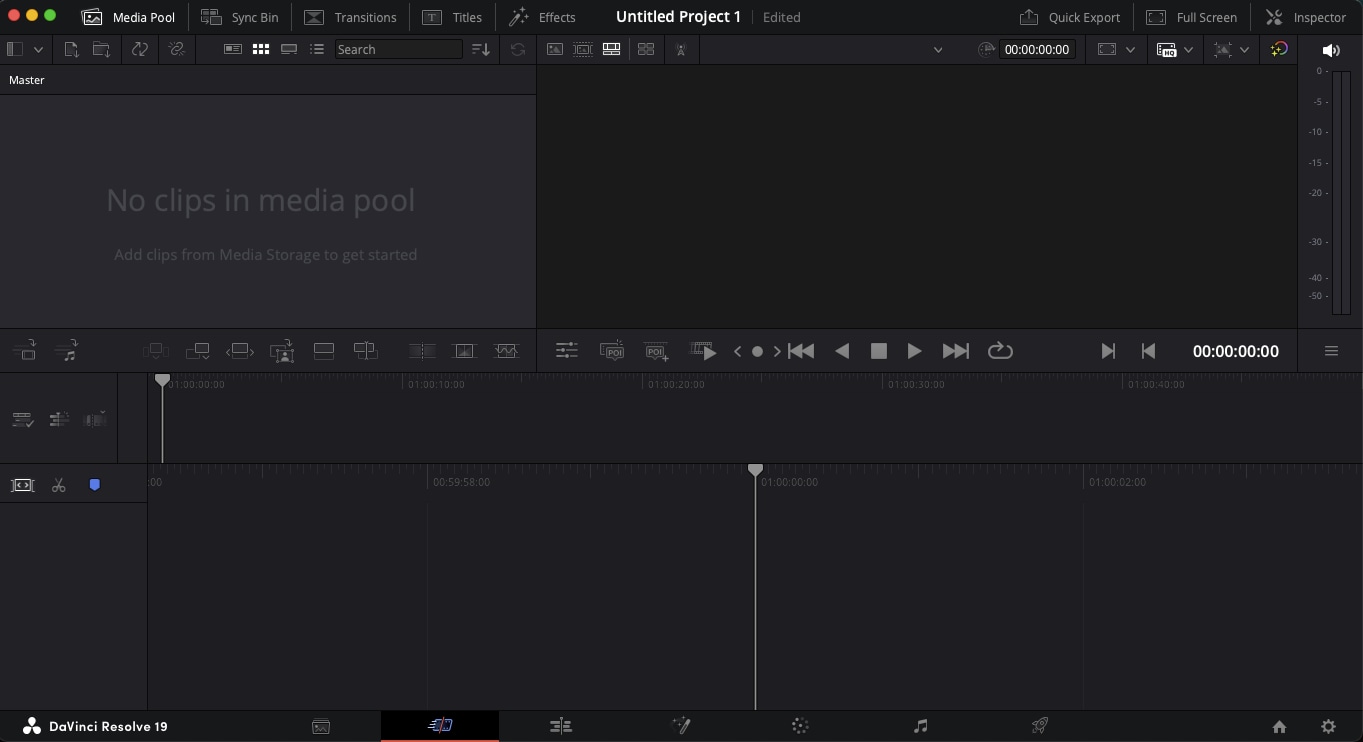Step to next frame with right chevron
The height and width of the screenshot is (742, 1363).
777,351
